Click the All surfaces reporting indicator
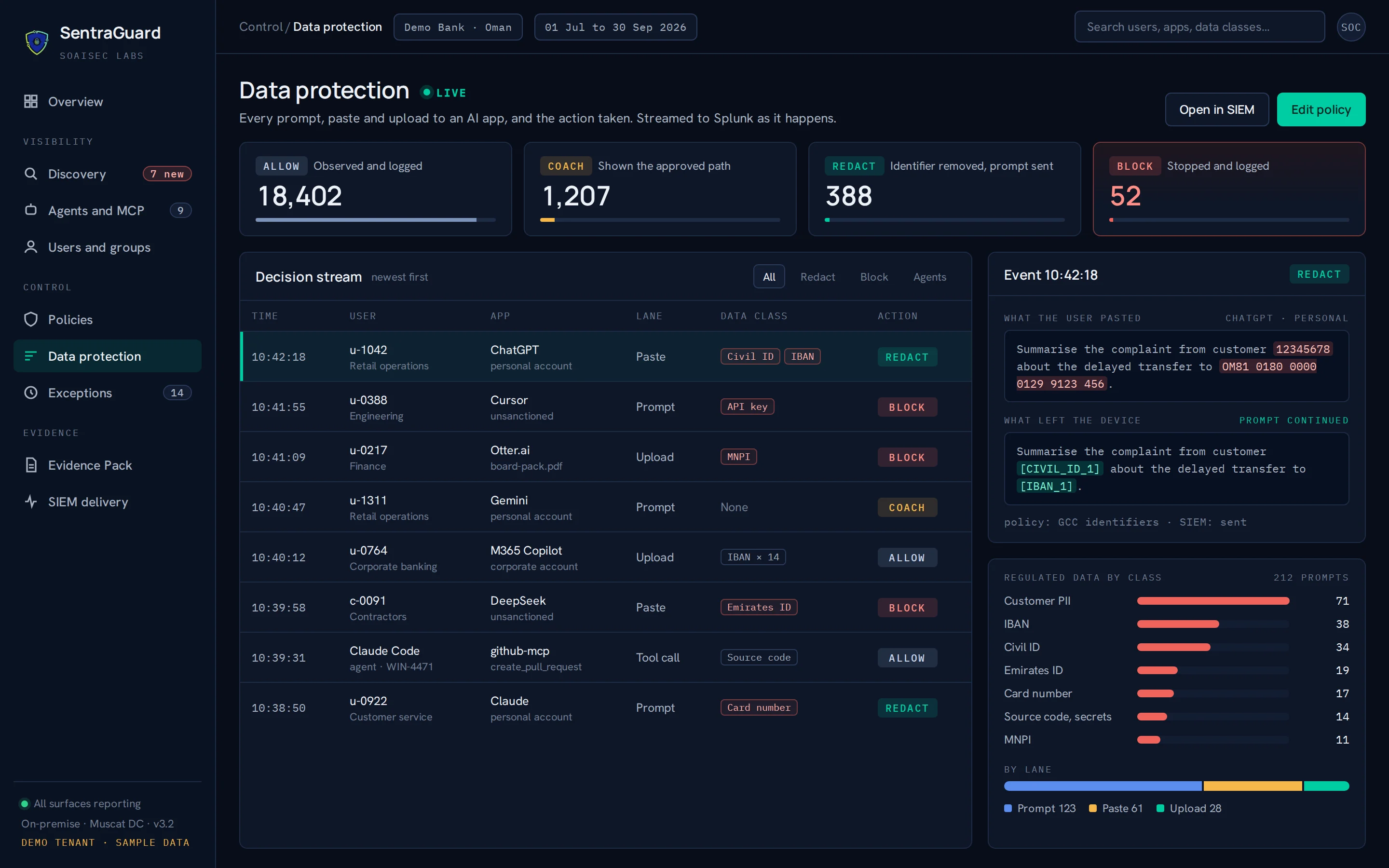 coord(81,803)
